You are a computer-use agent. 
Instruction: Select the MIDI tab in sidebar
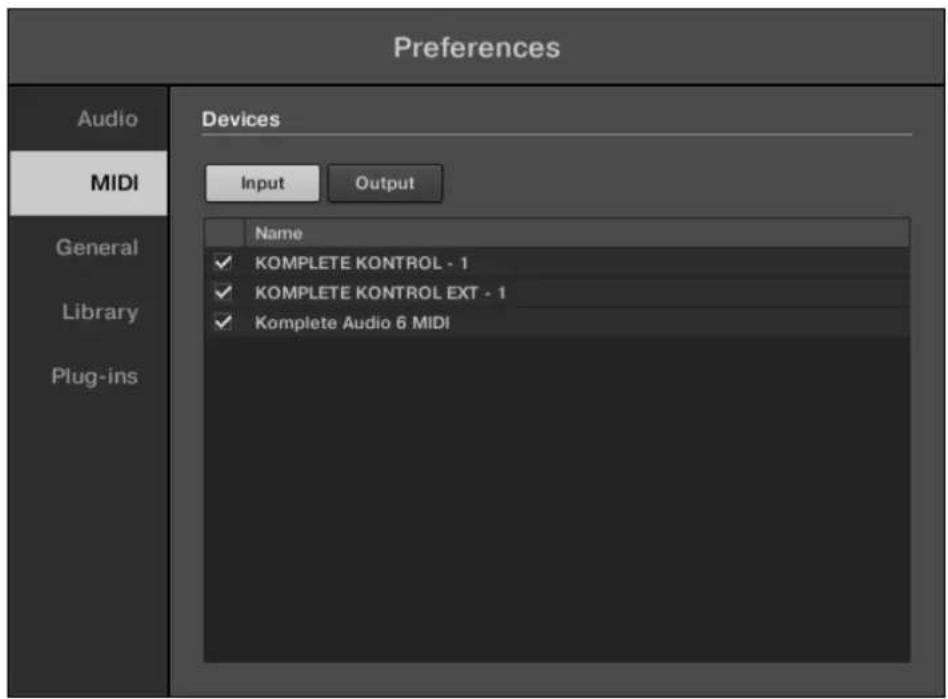pos(114,183)
